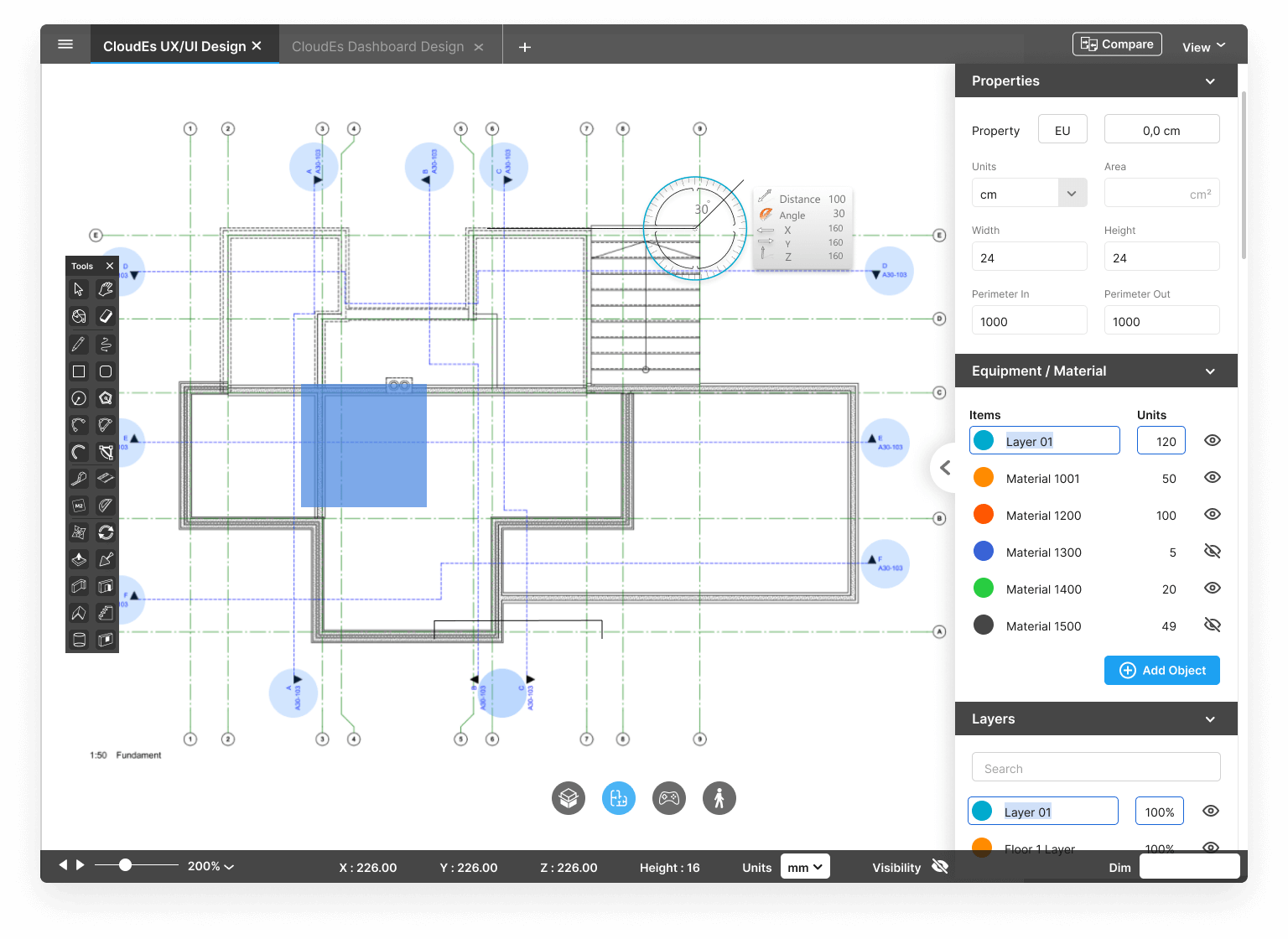Click the zoom slider handle
Screen dimensions: 1288x939
click(x=125, y=865)
